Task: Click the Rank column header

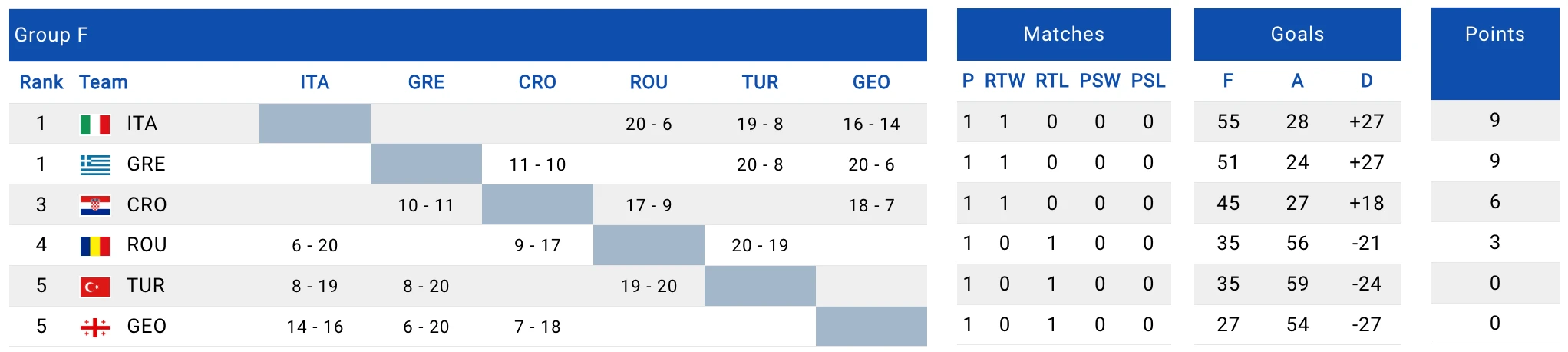Action: [x=41, y=82]
